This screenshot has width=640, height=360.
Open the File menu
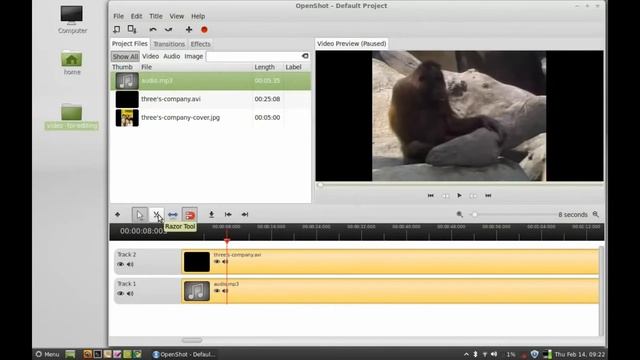point(118,16)
